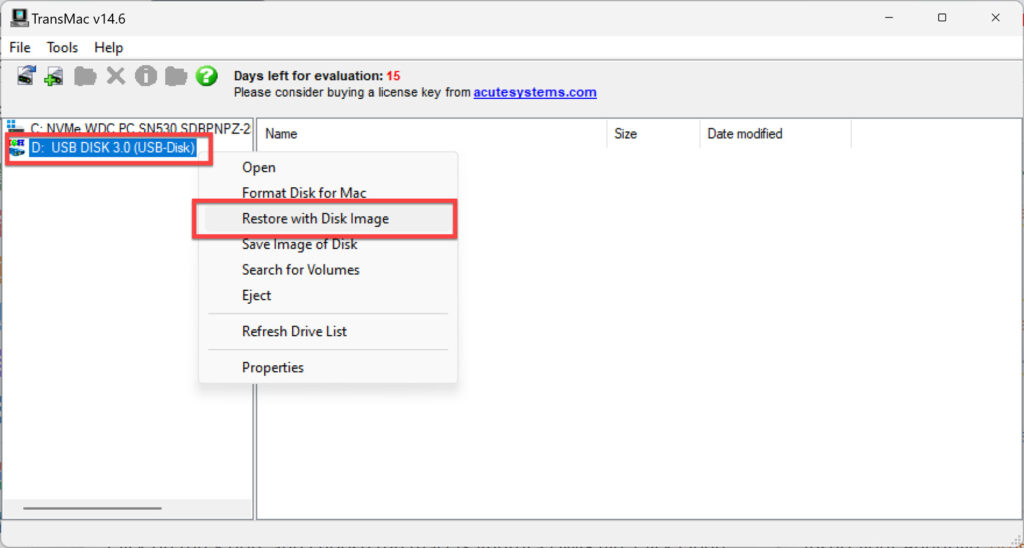Open the acutesystems.com link
The width and height of the screenshot is (1024, 548).
[535, 93]
